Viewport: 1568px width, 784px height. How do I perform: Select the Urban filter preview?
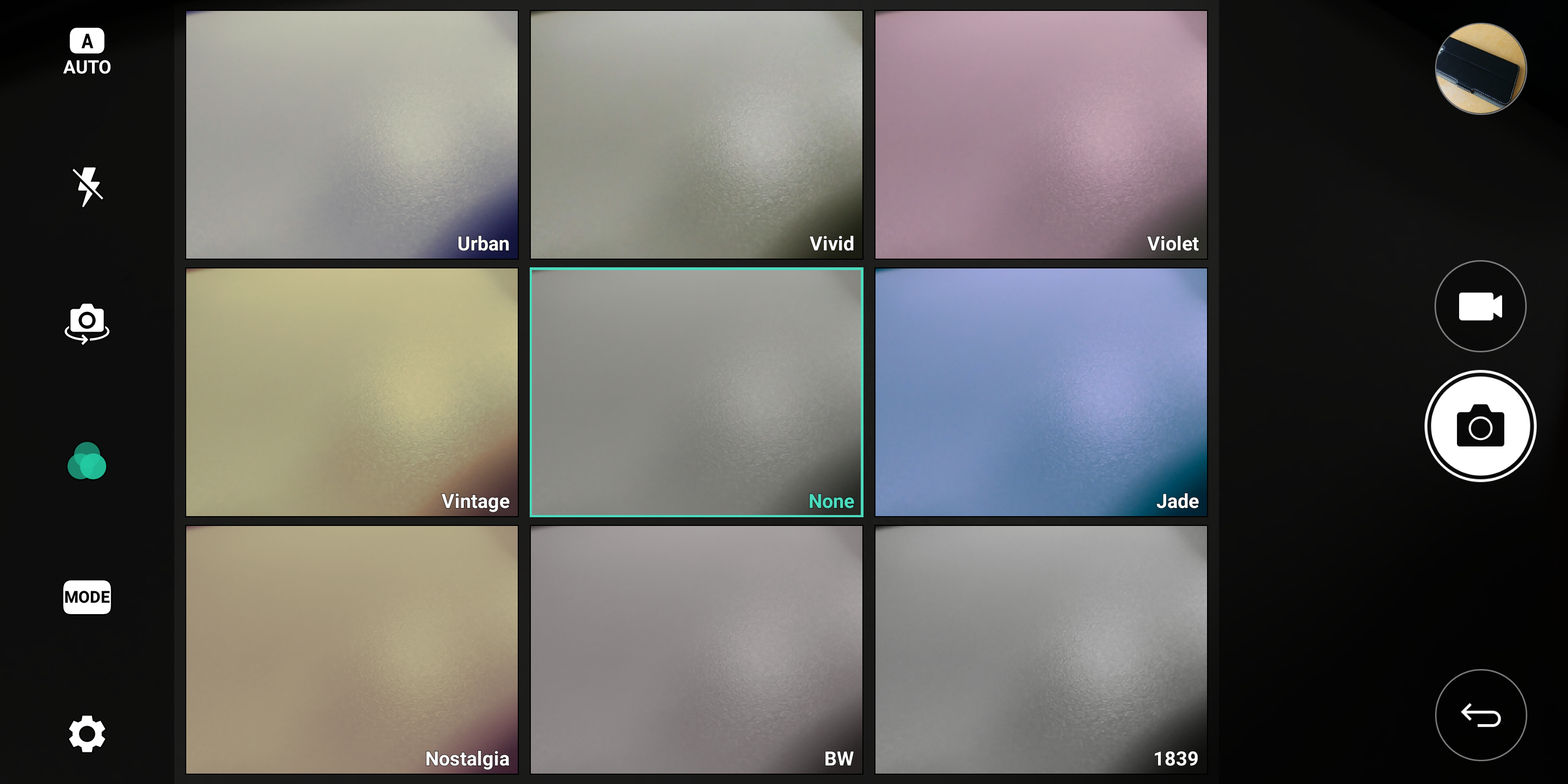pos(352,134)
